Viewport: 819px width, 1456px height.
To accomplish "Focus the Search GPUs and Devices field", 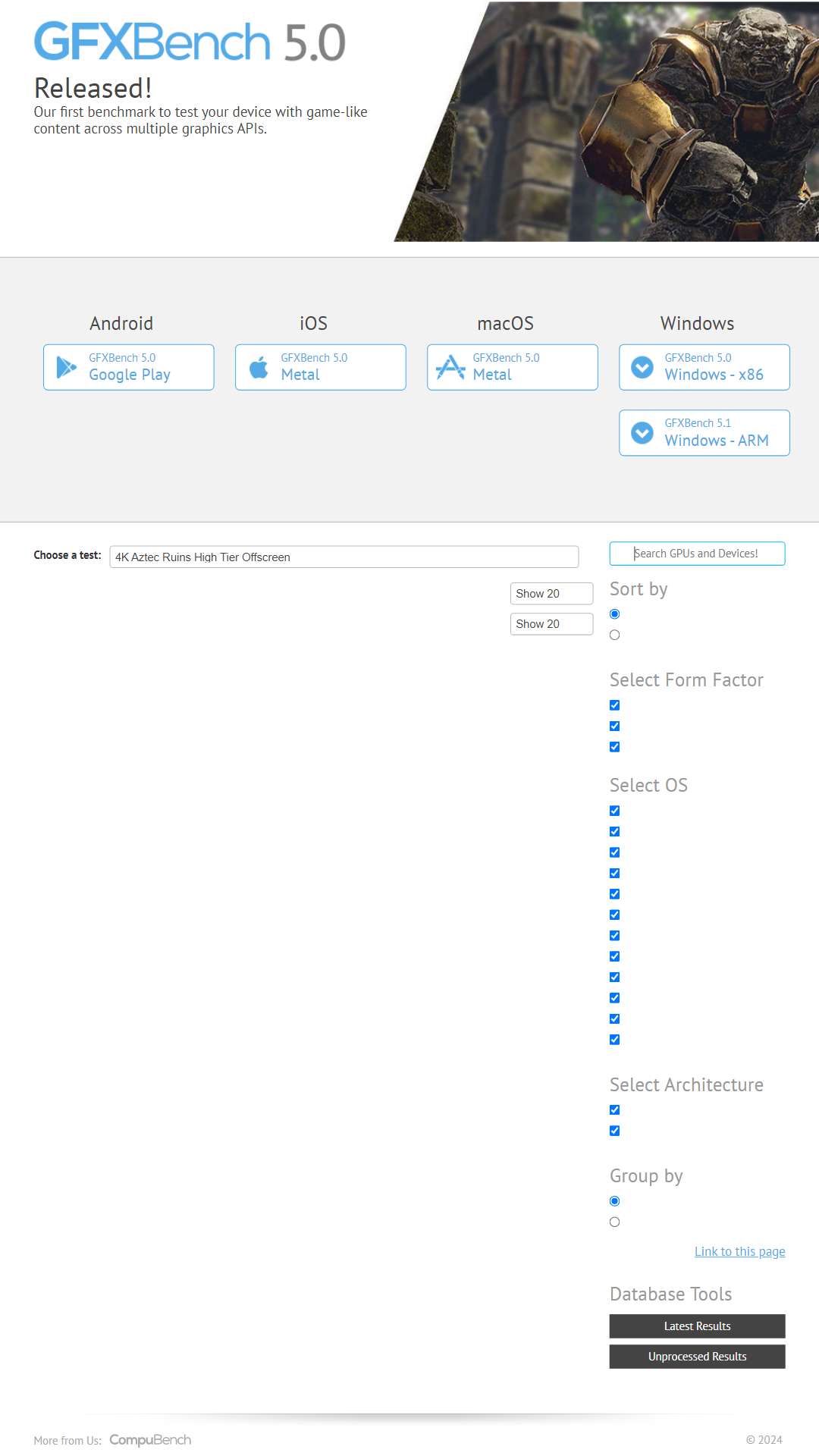I will [697, 554].
